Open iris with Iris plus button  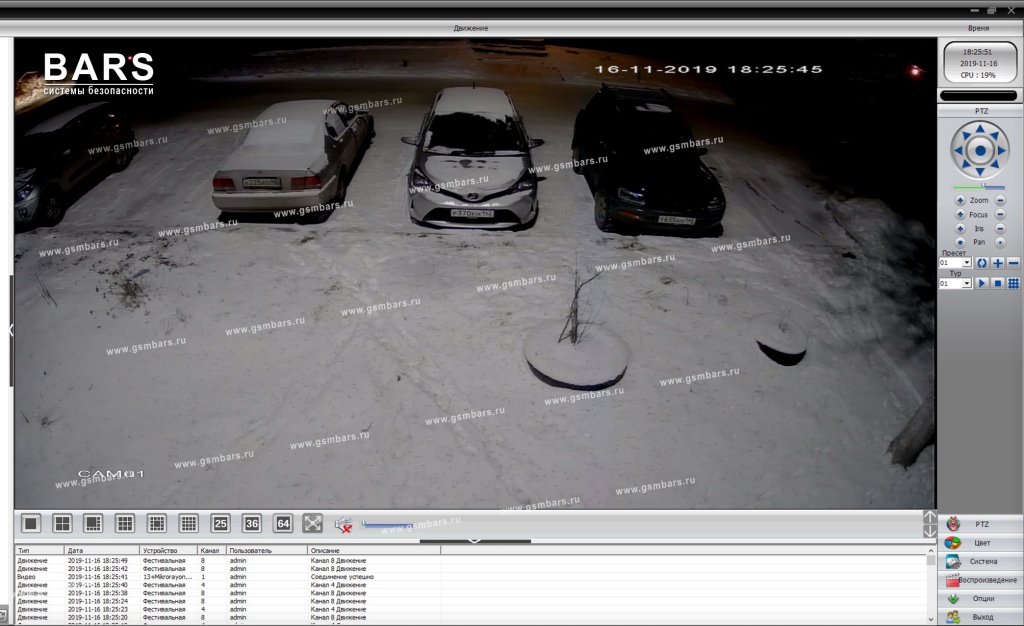(960, 229)
